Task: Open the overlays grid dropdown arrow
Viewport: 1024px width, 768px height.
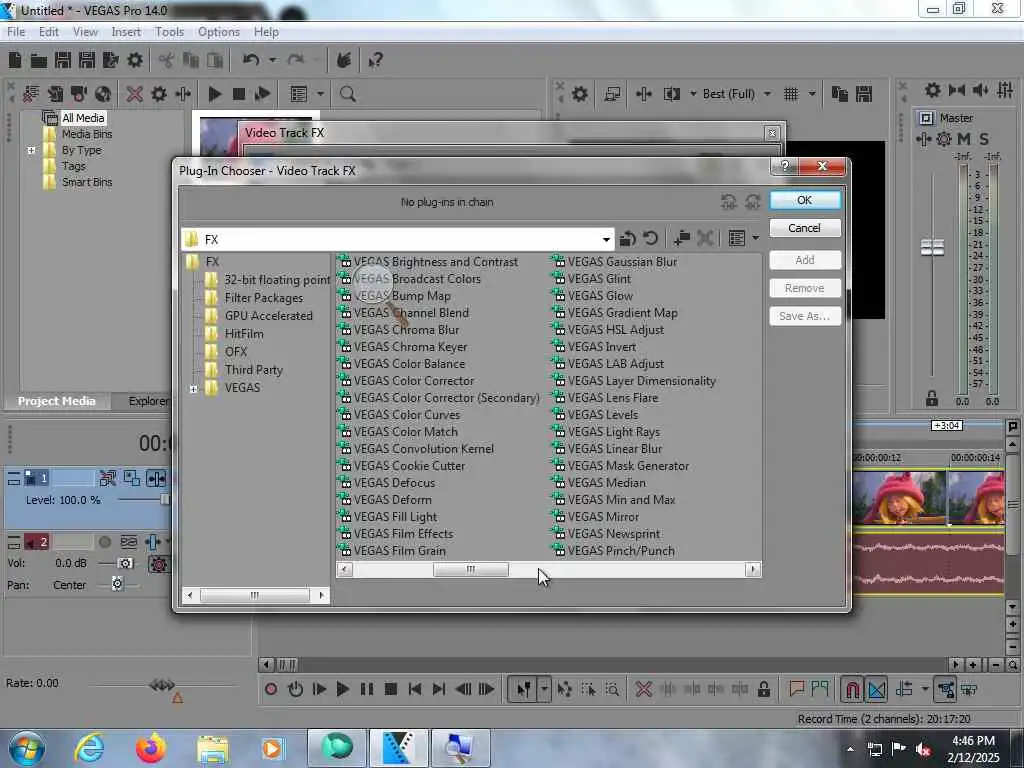Action: pos(812,94)
